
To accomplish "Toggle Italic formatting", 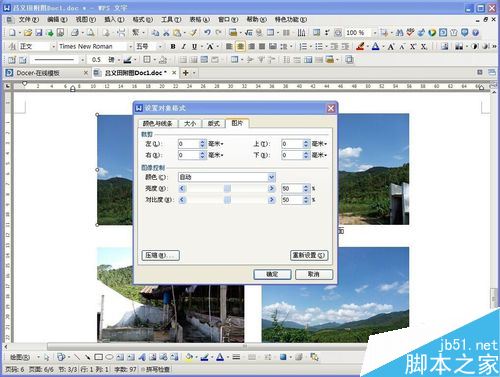I will pyautogui.click(x=183, y=46).
